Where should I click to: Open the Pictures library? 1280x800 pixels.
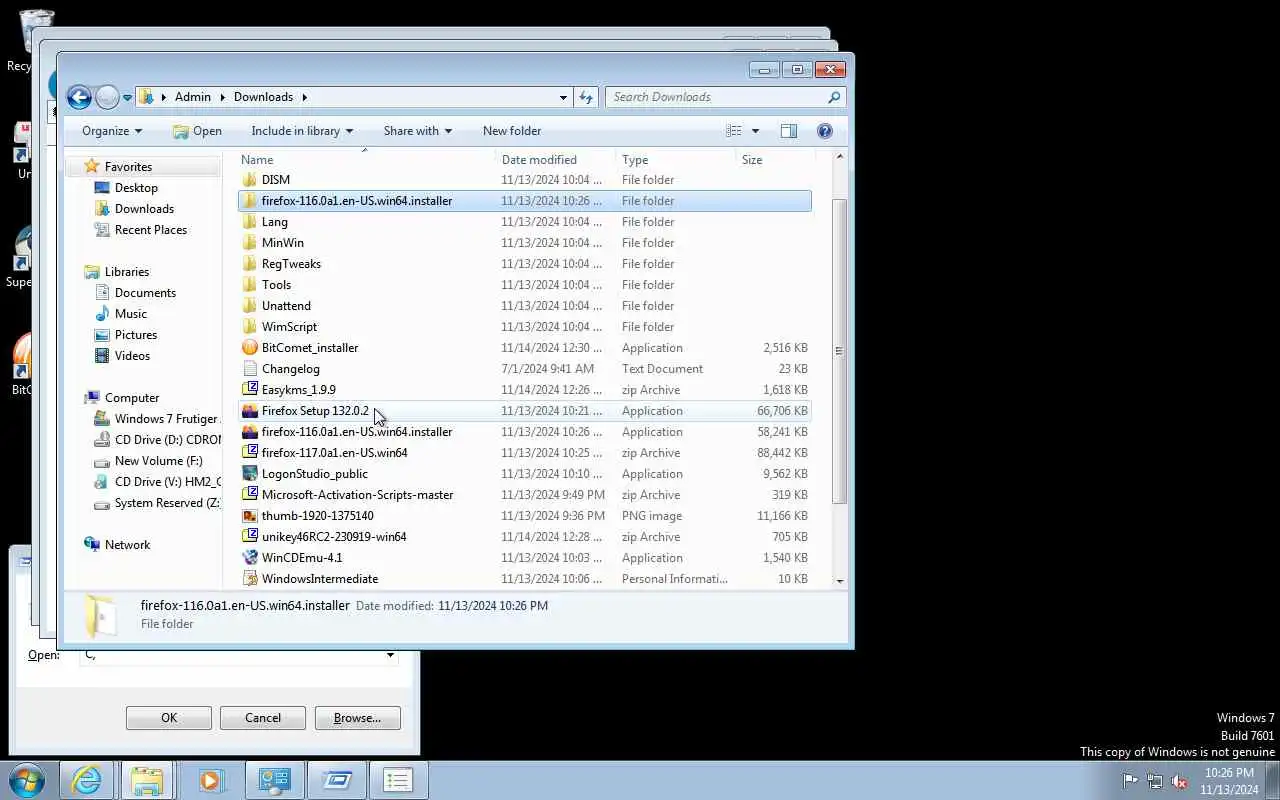click(x=135, y=335)
